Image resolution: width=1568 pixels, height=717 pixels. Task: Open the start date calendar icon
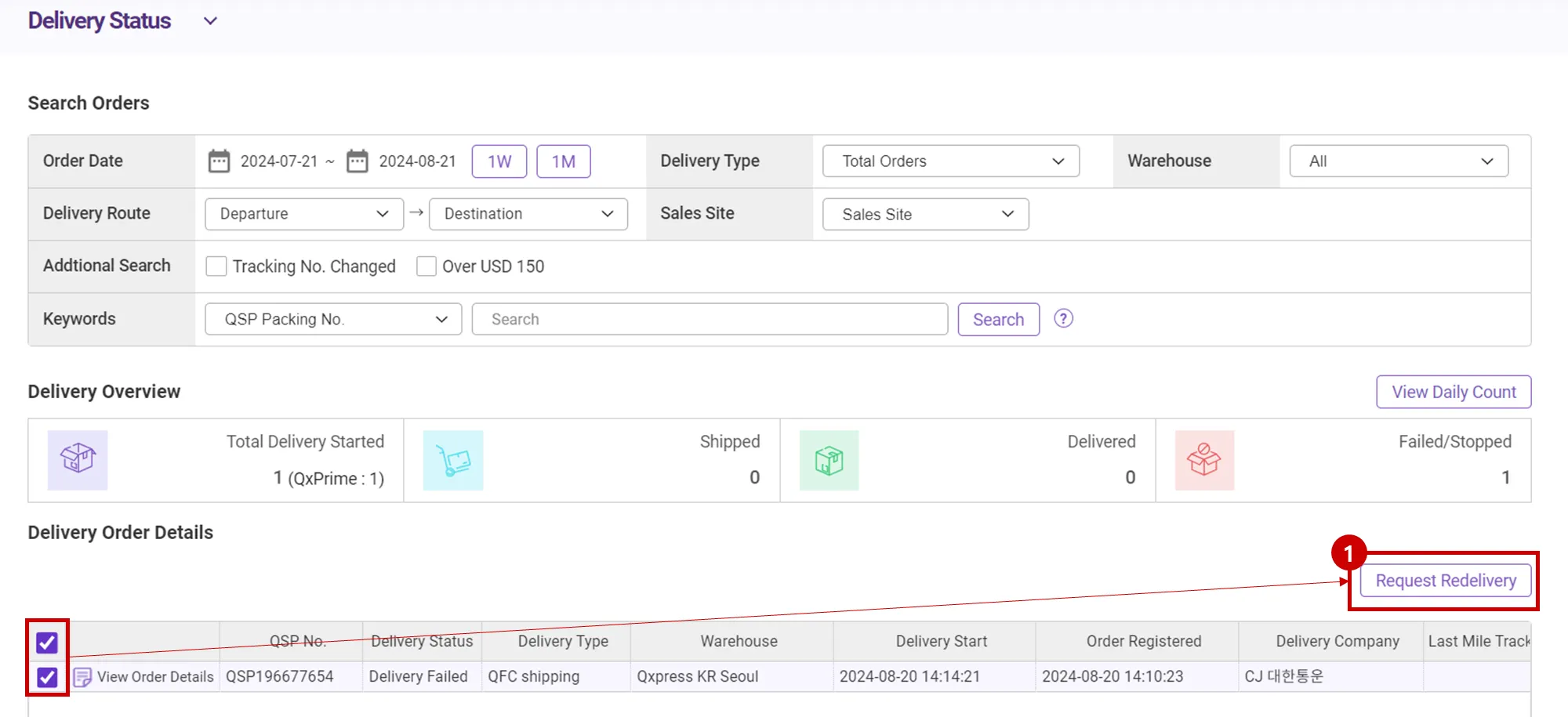coord(219,161)
